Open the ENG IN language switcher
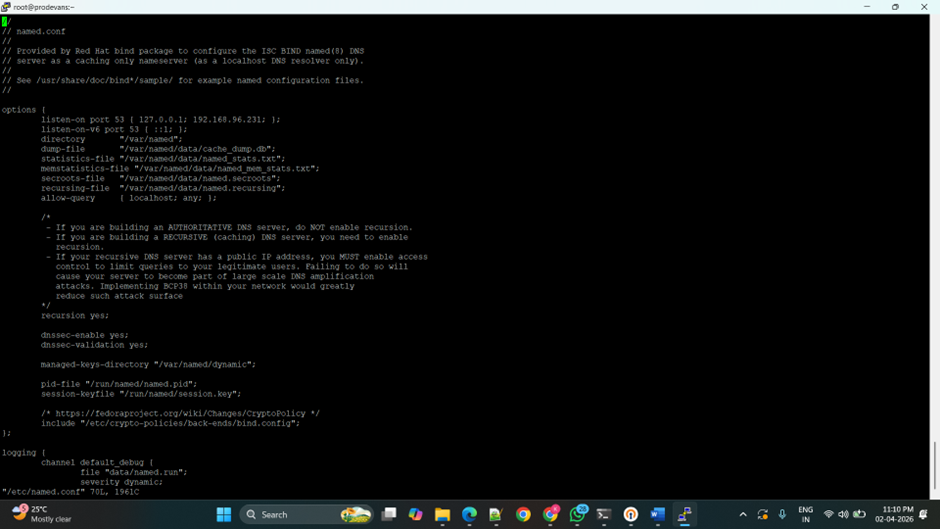The width and height of the screenshot is (940, 529). point(805,514)
